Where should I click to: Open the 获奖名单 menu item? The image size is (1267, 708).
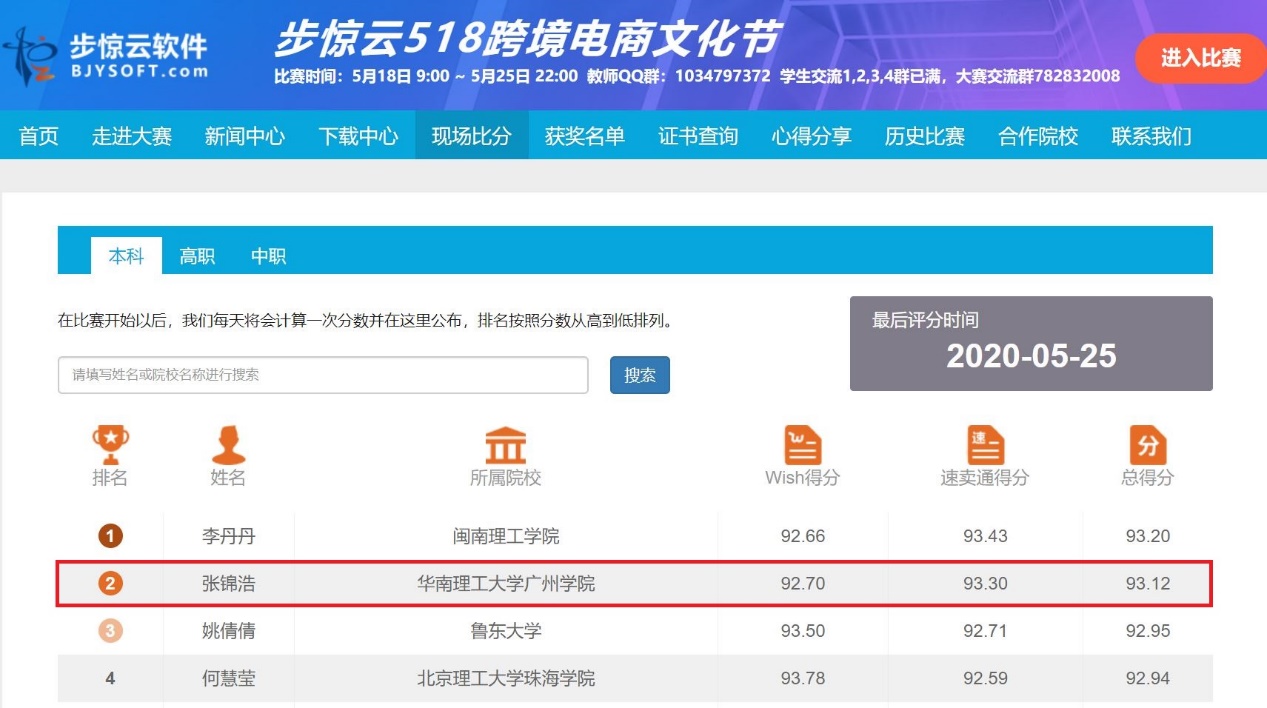(x=584, y=136)
